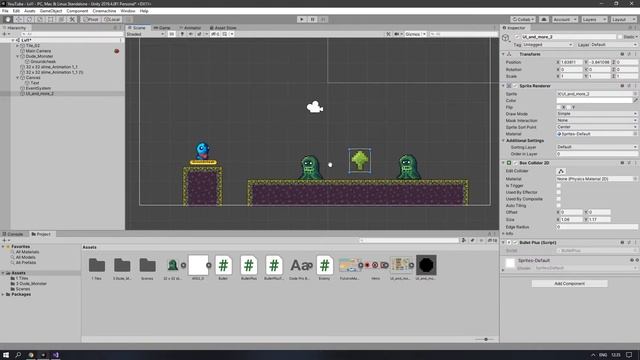The image size is (640, 360).
Task: Start Play mode with the Play button
Action: point(302,19)
